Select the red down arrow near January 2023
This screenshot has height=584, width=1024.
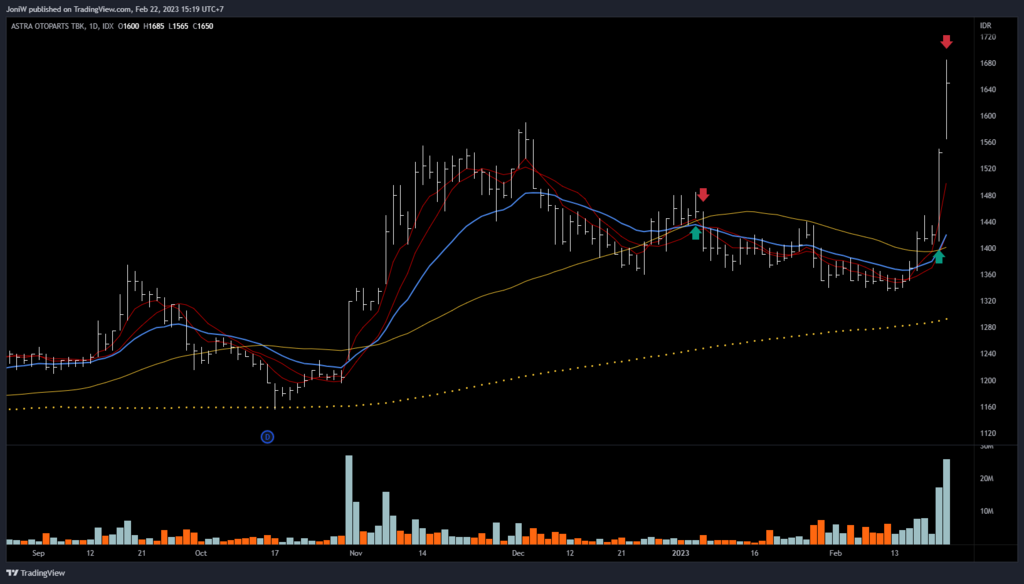pyautogui.click(x=703, y=194)
